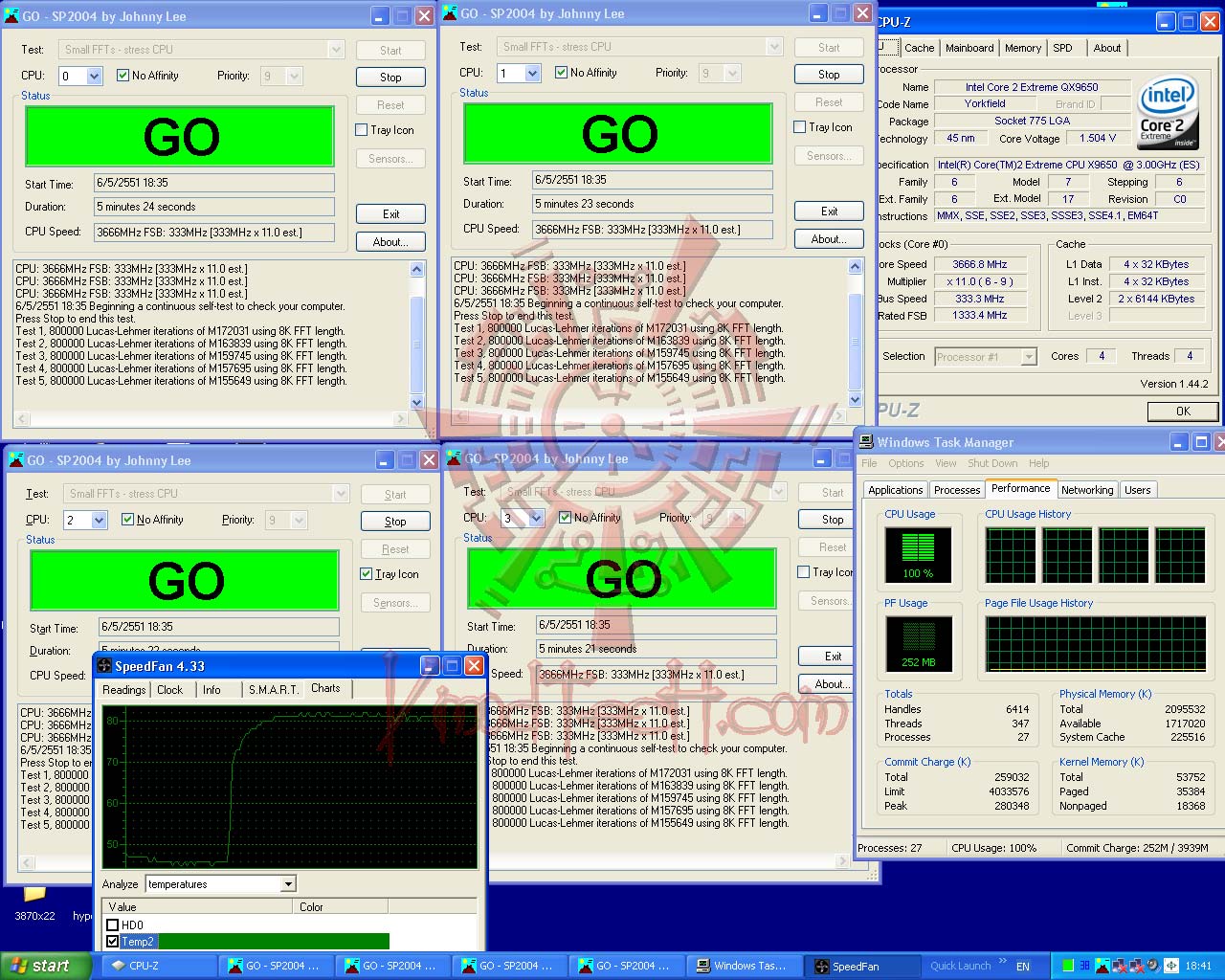Switch to the SpeedFan taskbar button

862,966
